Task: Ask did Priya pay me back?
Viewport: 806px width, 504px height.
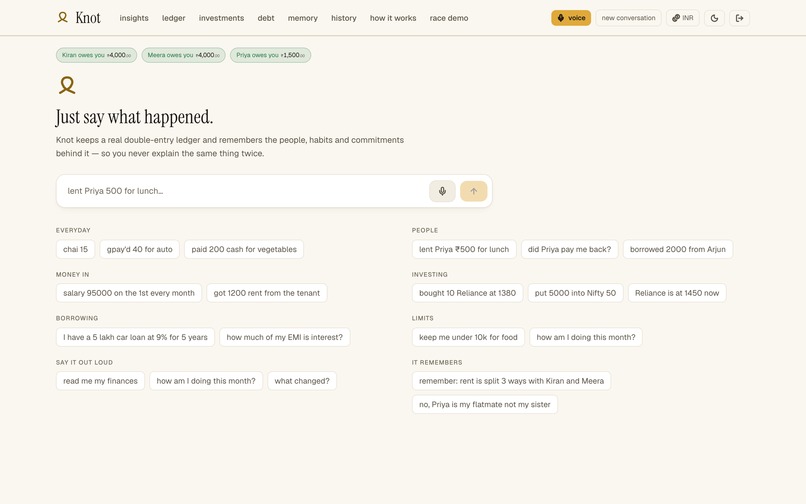Action: (570, 249)
